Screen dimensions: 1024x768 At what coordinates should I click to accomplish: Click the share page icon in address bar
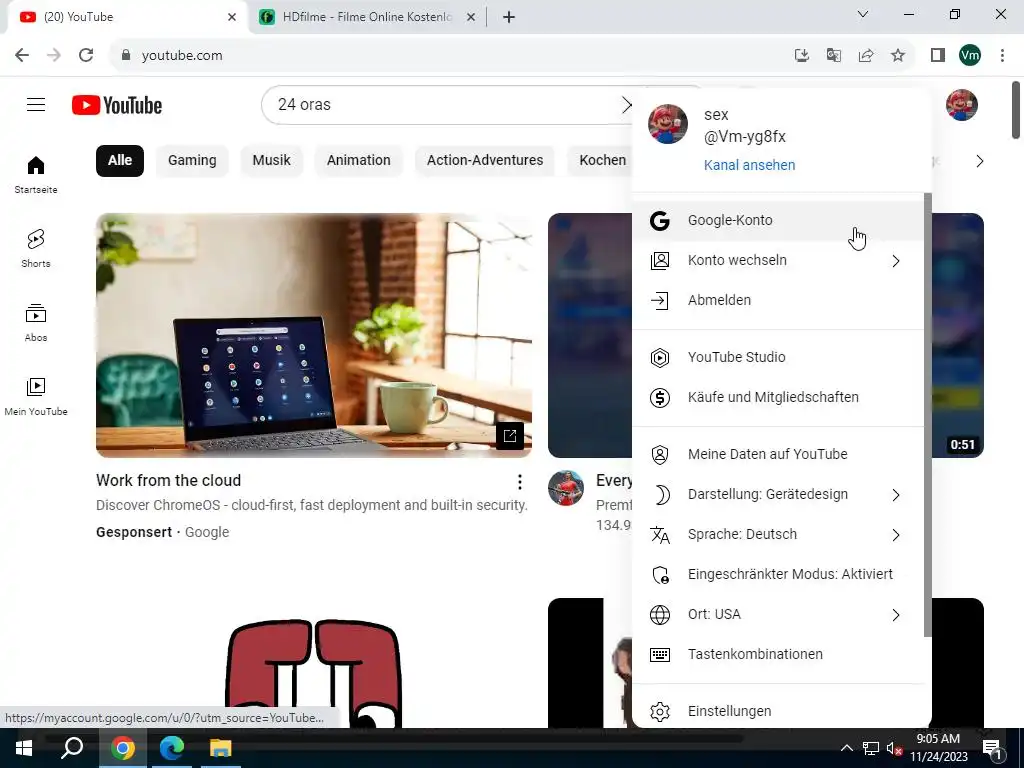pyautogui.click(x=866, y=55)
